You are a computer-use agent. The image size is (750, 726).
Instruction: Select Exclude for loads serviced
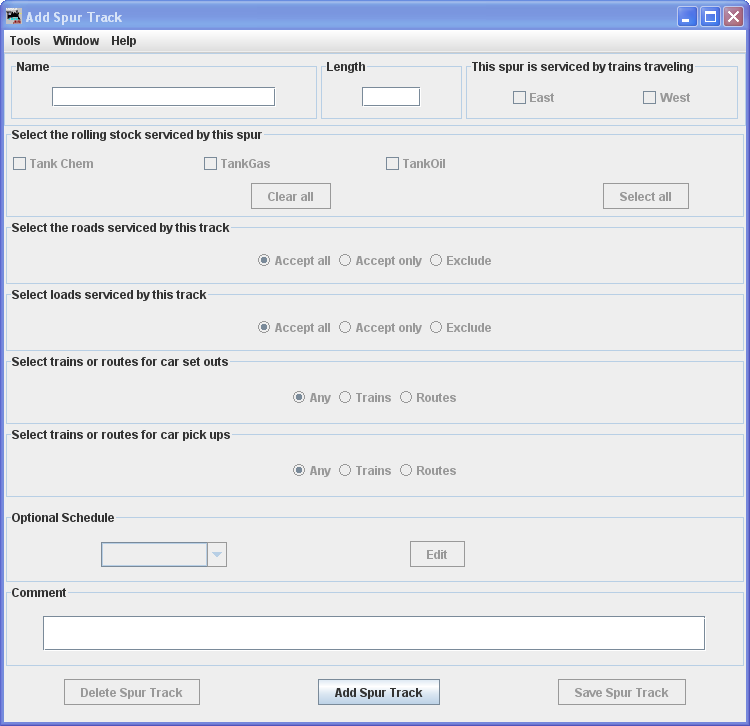coord(436,328)
